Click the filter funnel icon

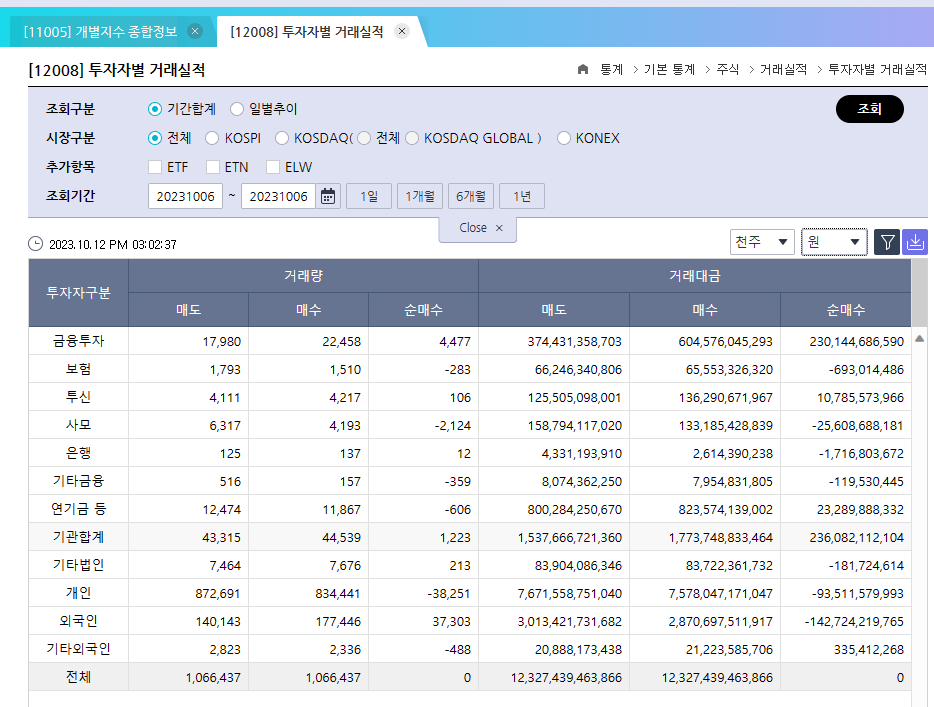click(887, 242)
